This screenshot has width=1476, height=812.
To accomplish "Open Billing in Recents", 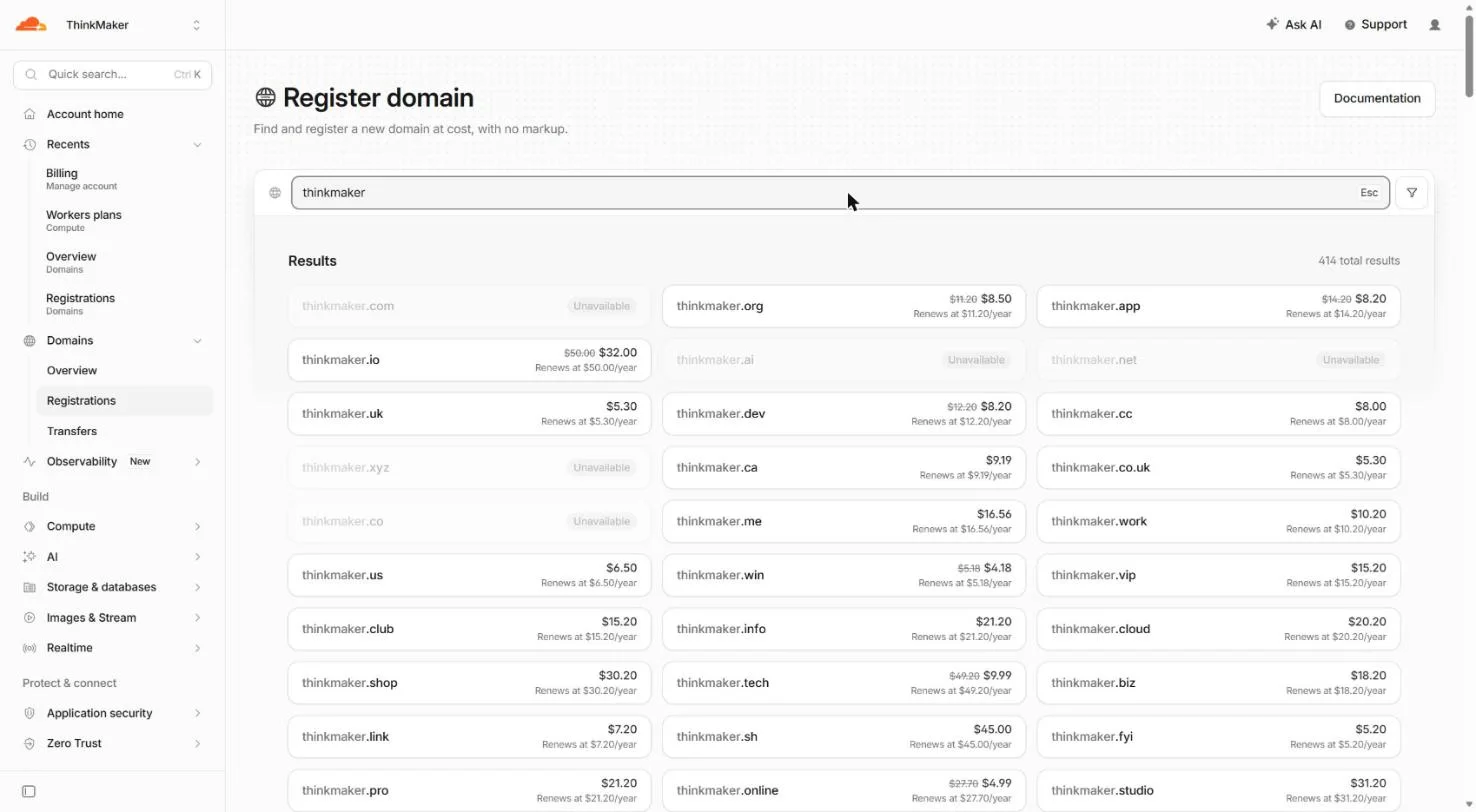I will coord(124,179).
